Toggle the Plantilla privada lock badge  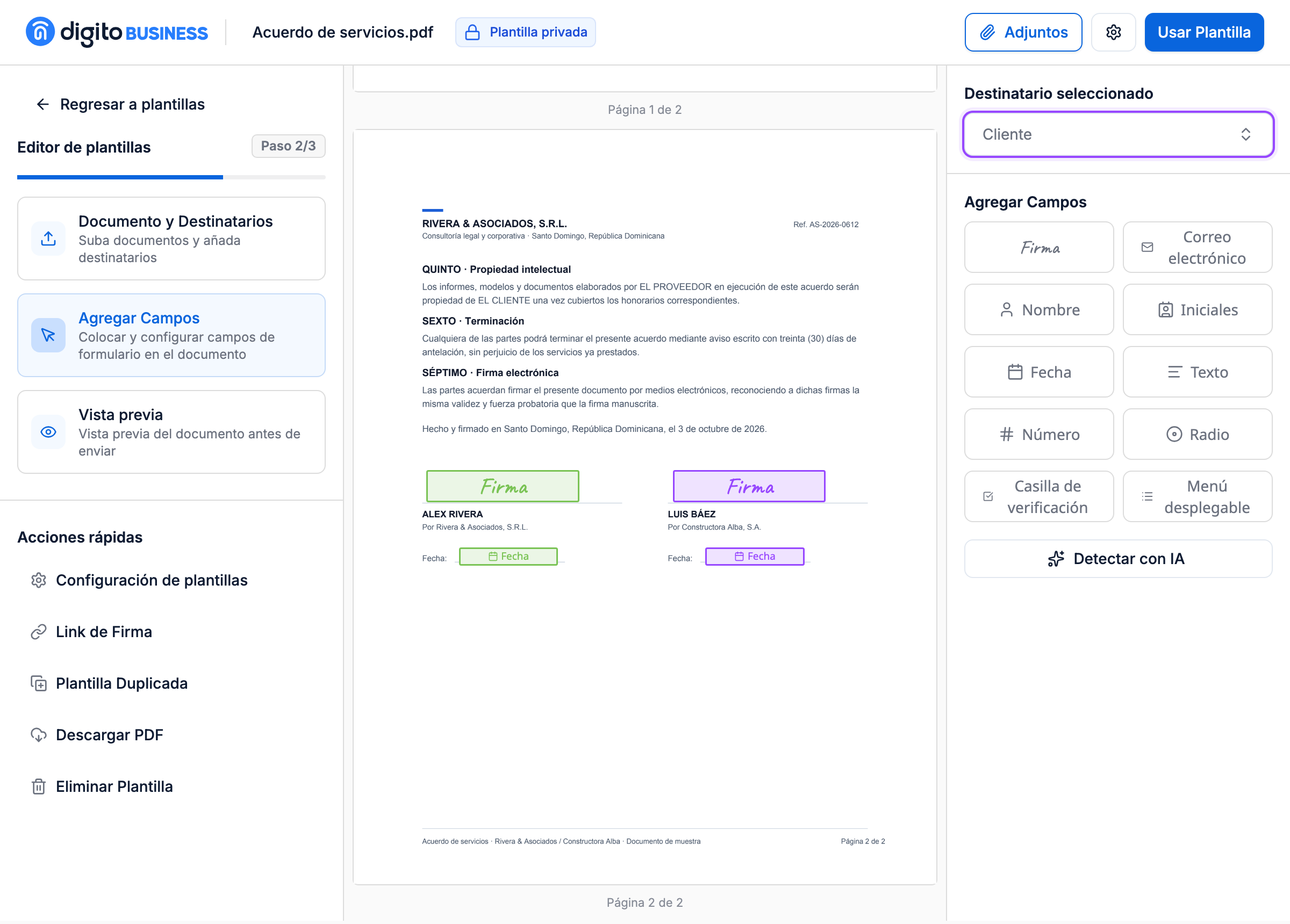525,32
